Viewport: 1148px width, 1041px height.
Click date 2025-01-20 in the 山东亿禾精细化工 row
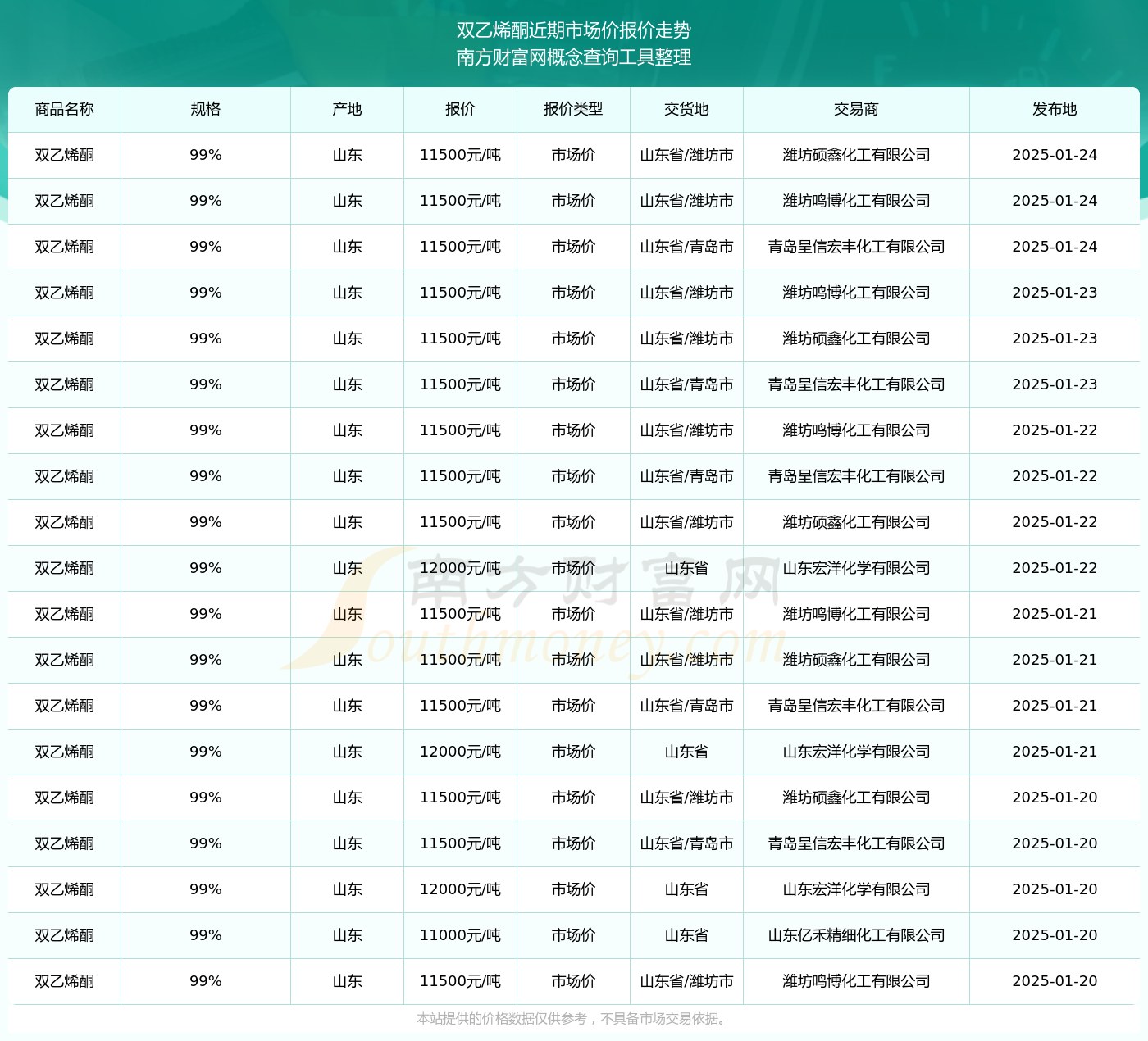click(x=1055, y=935)
